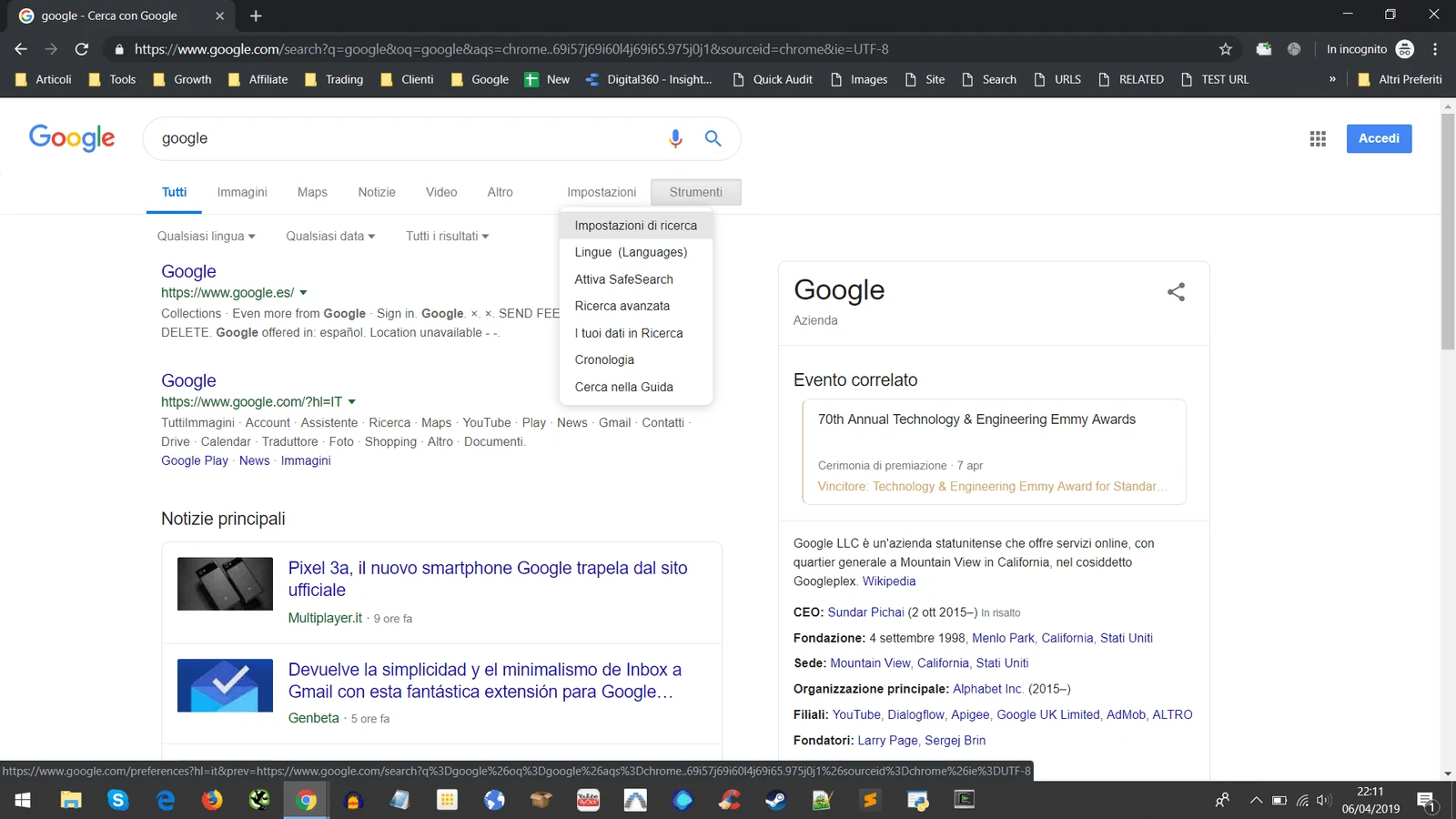The image size is (1456, 819).
Task: Expand the Qualsiasi lingua filter
Action: [x=206, y=237]
